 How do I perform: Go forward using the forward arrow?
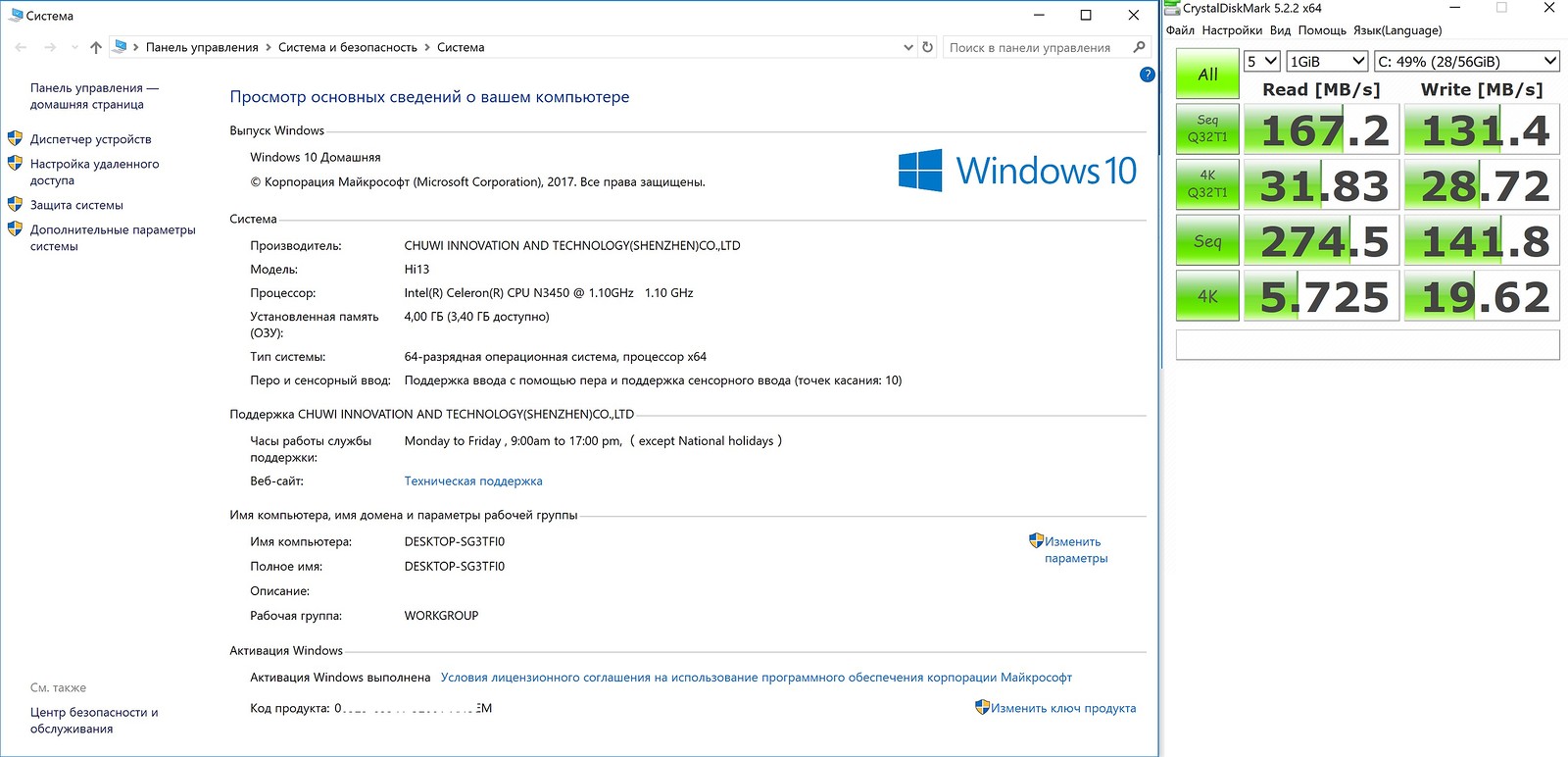[x=50, y=47]
